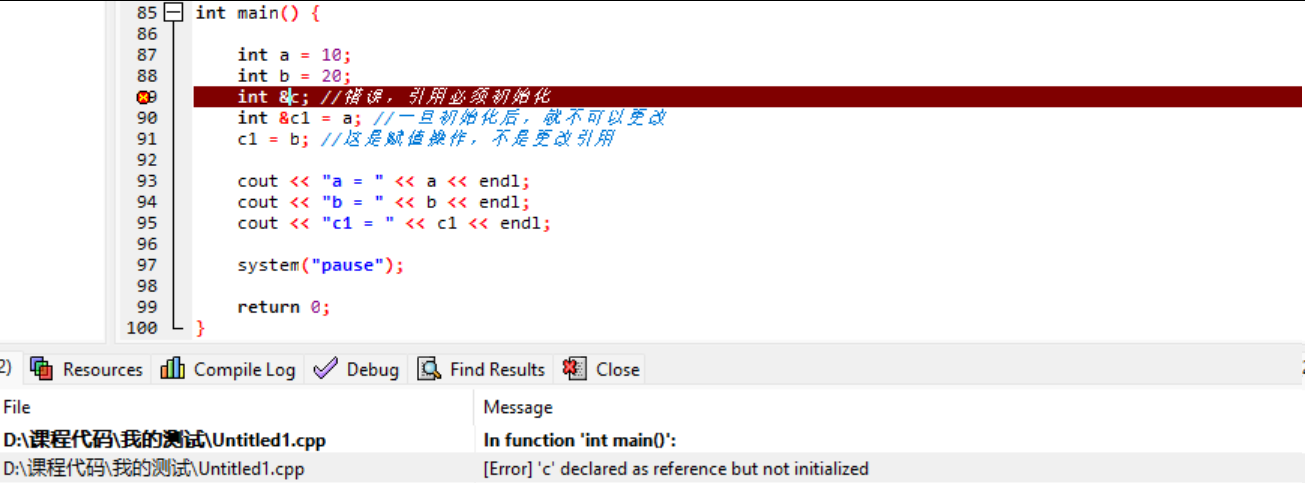1305x483 pixels.
Task: Click the Compile Log bar chart icon
Action: pos(172,369)
